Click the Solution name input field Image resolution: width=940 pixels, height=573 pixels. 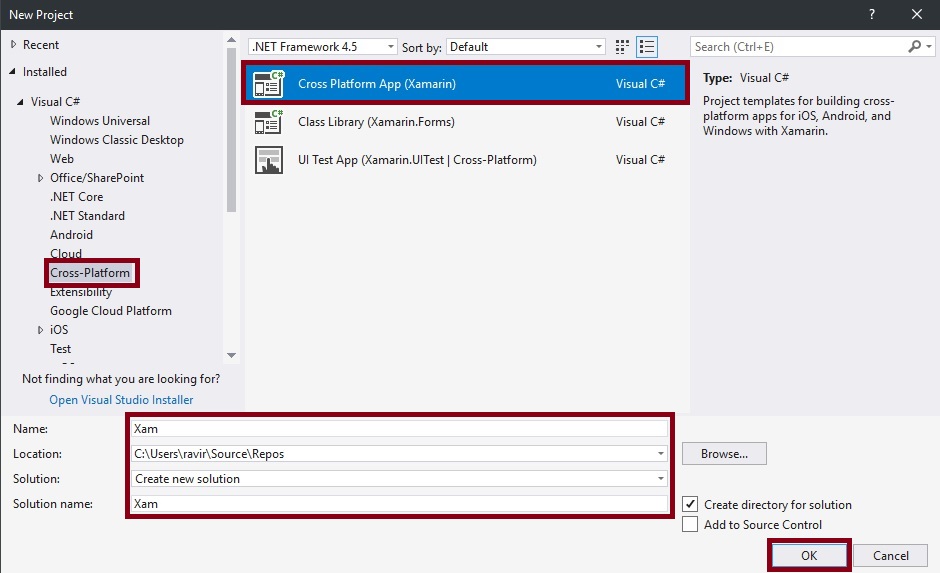tap(399, 503)
